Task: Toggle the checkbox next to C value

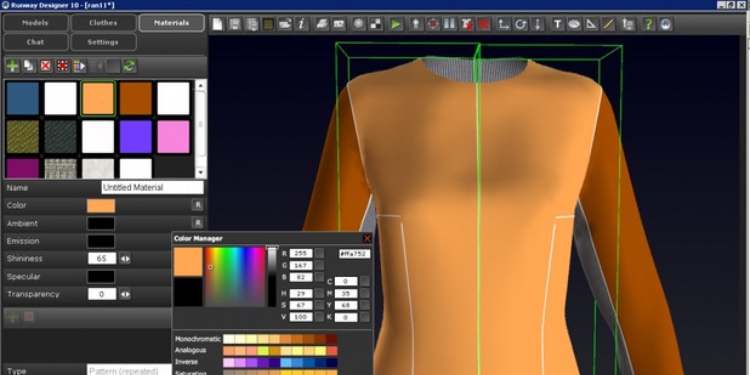Action: [365, 281]
